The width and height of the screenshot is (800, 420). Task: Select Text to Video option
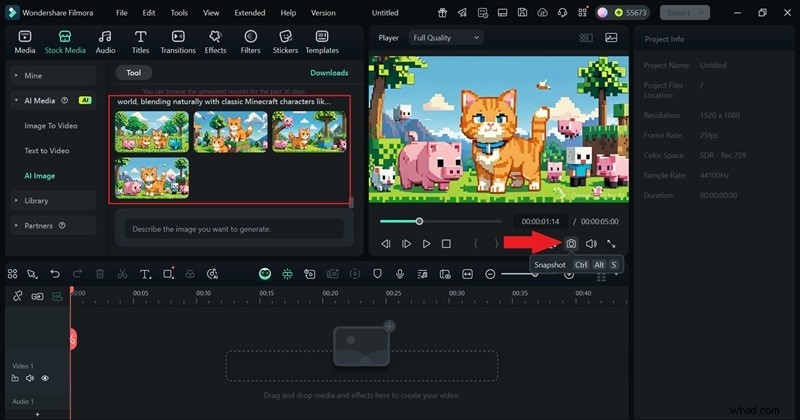tap(47, 150)
